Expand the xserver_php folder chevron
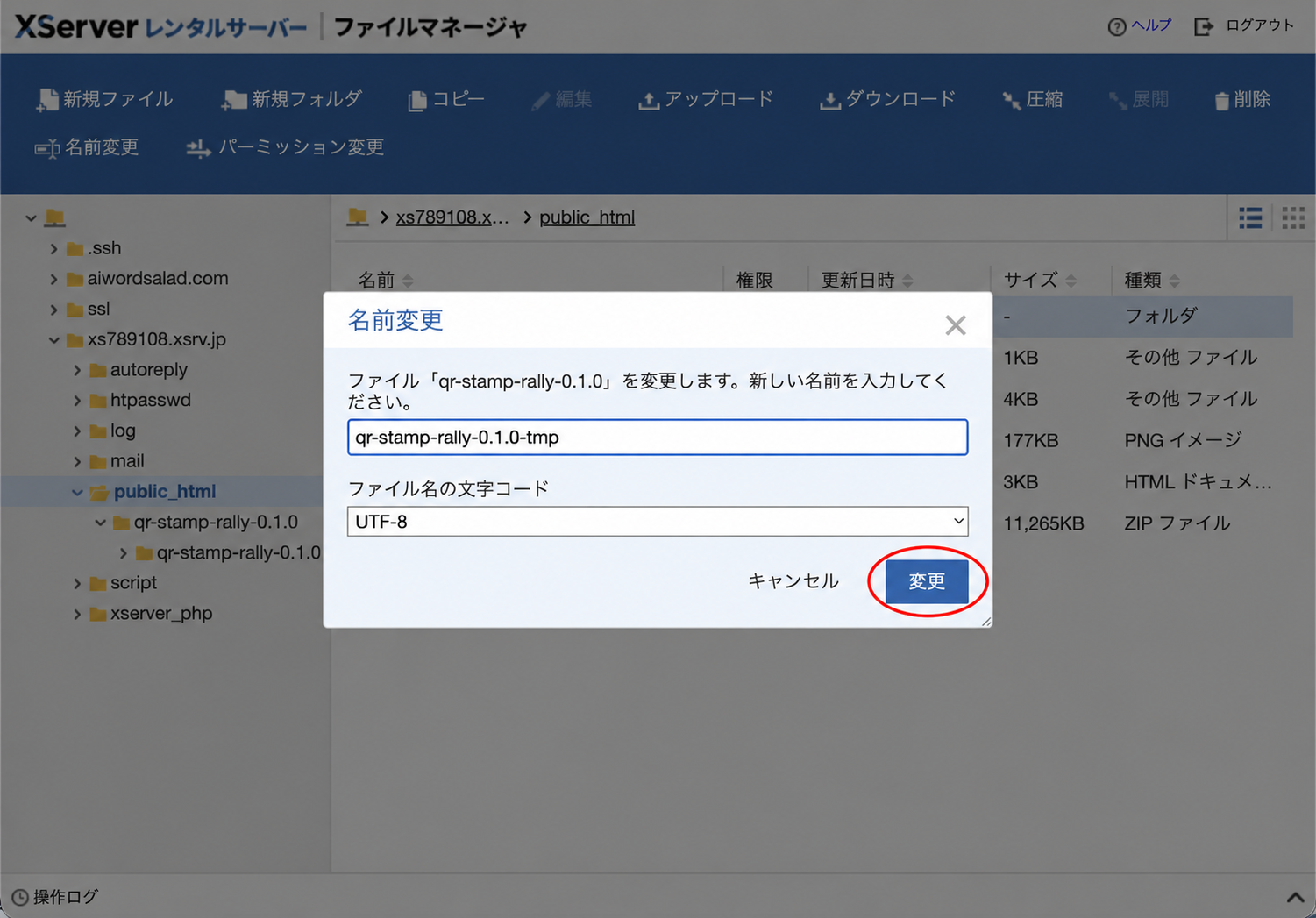1316x918 pixels. 77,614
